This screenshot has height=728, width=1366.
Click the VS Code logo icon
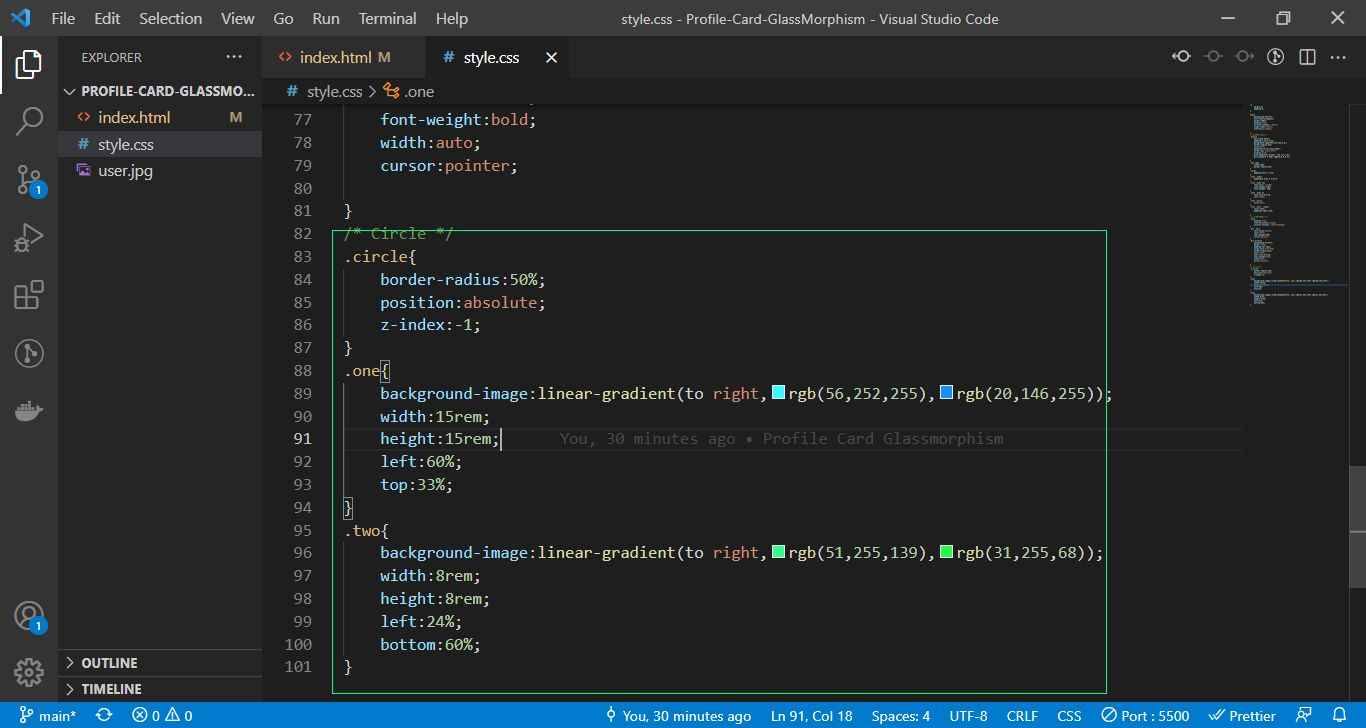(21, 18)
